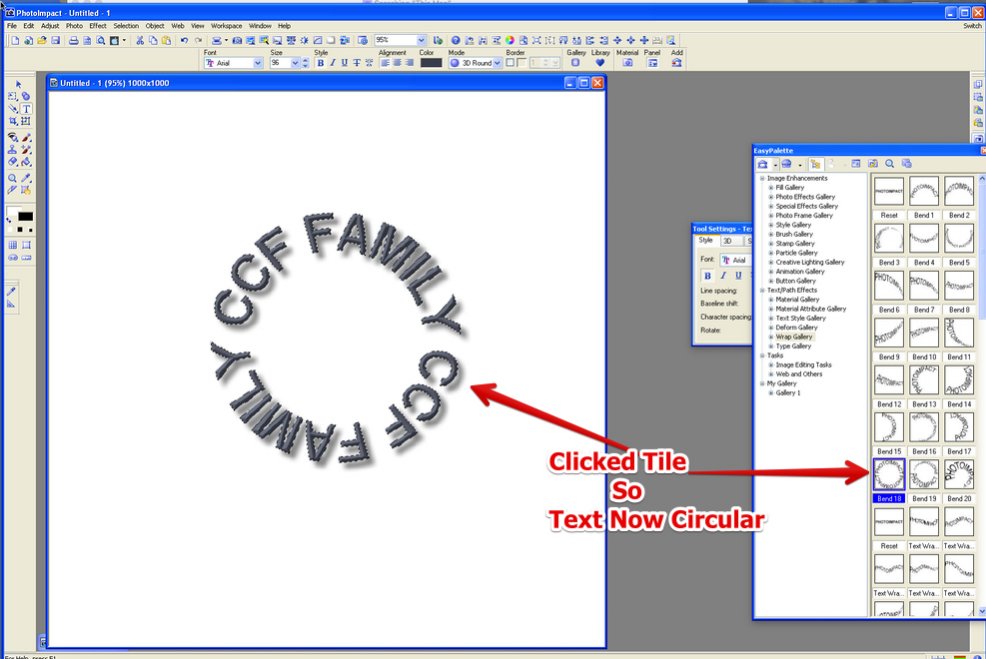Switch to the Style tab in Tool Settings

click(706, 240)
